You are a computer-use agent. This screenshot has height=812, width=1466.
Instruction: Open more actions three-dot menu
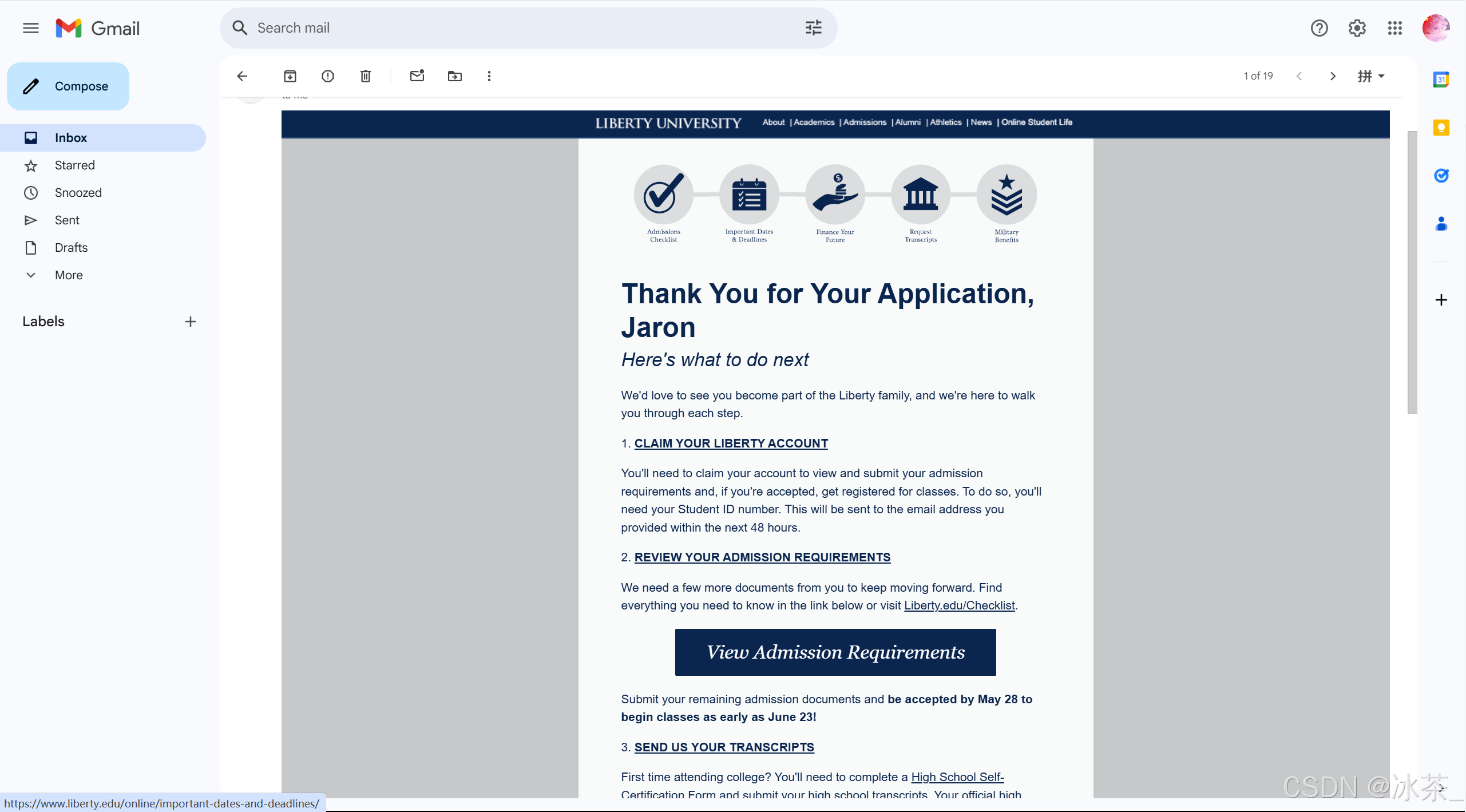pos(489,76)
